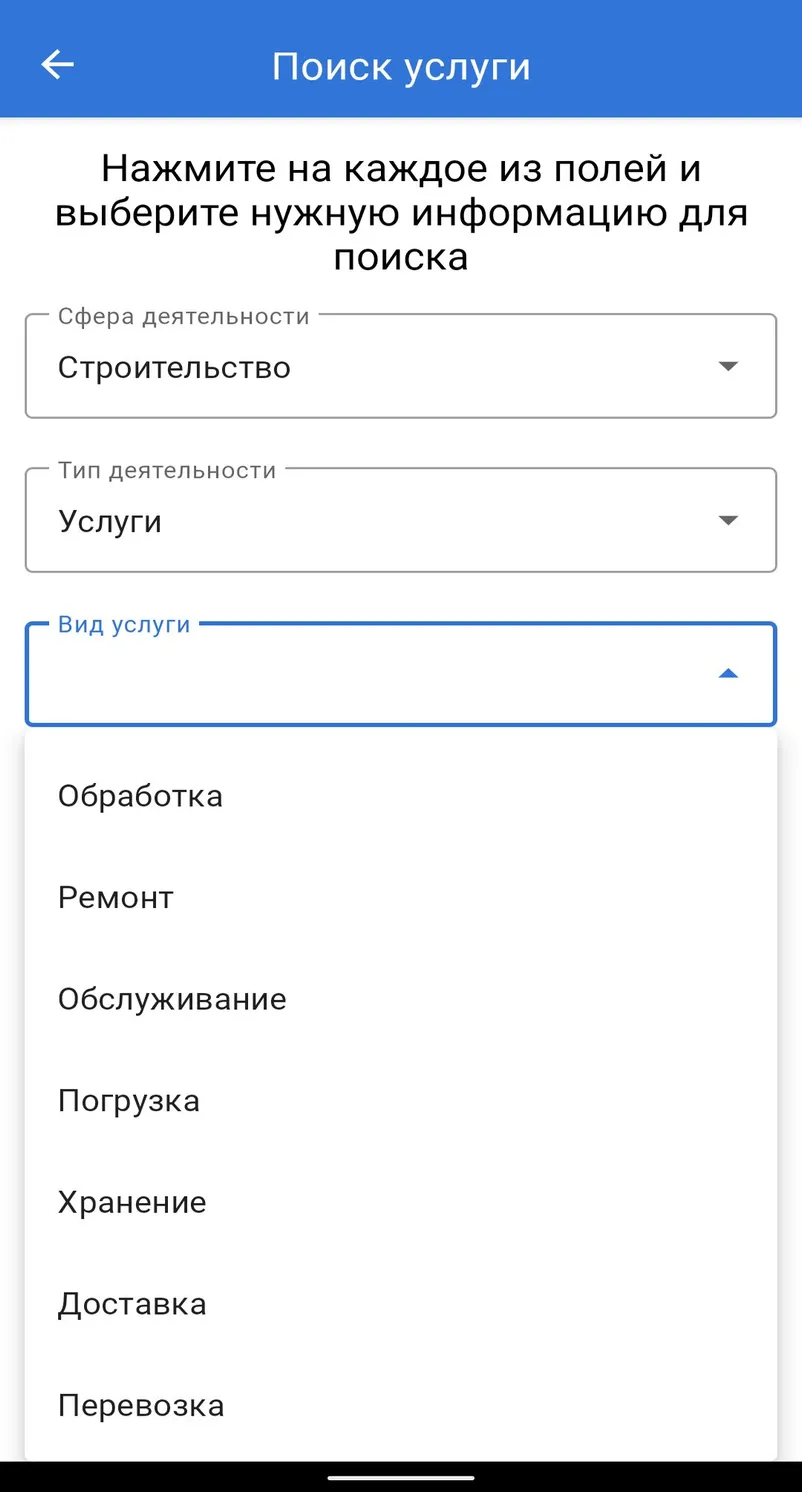Screen dimensions: 802x1492
Task: Click the Вид услуги field label
Action: click(124, 625)
